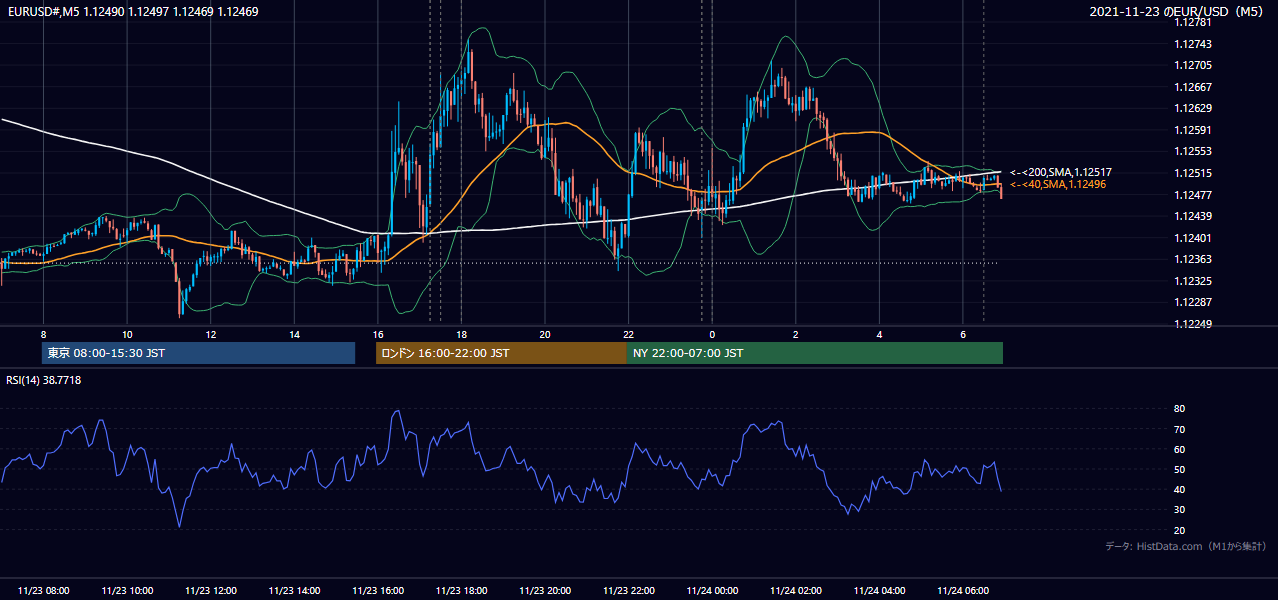Image resolution: width=1278 pixels, height=600 pixels.
Task: Click the 11/23 22:00 bottom time label
Action: click(x=628, y=591)
